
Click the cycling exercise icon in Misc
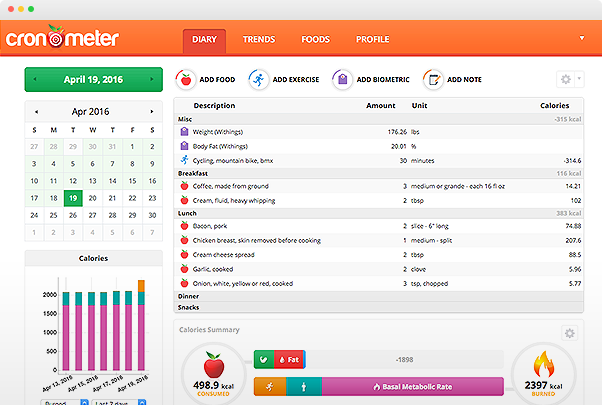point(184,159)
